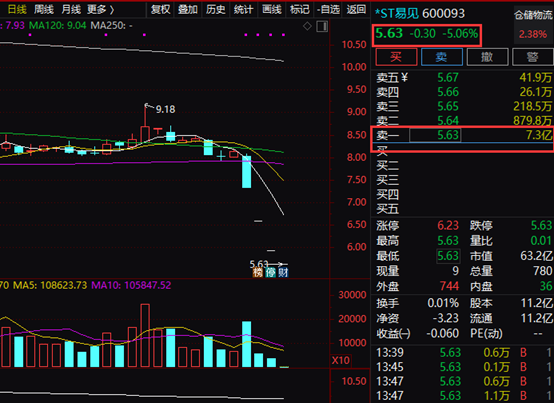The height and width of the screenshot is (403, 554).
Task: Toggle the -自选 watchlist button
Action: 328,10
